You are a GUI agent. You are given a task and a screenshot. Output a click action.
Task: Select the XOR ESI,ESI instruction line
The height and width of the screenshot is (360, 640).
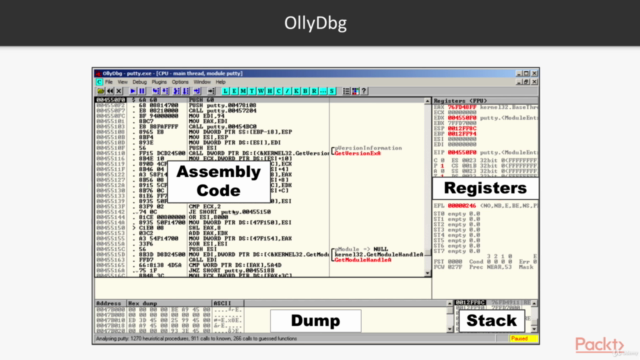[x=260, y=244]
